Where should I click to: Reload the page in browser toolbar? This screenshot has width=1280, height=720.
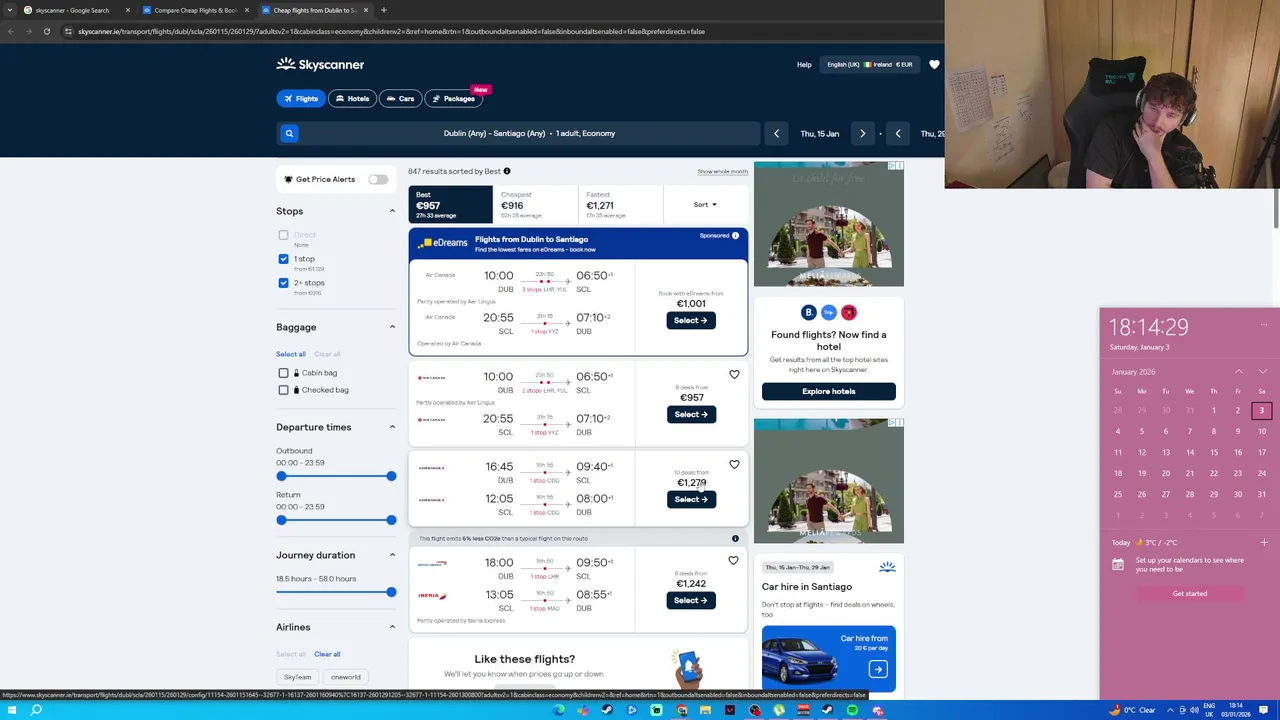(47, 31)
